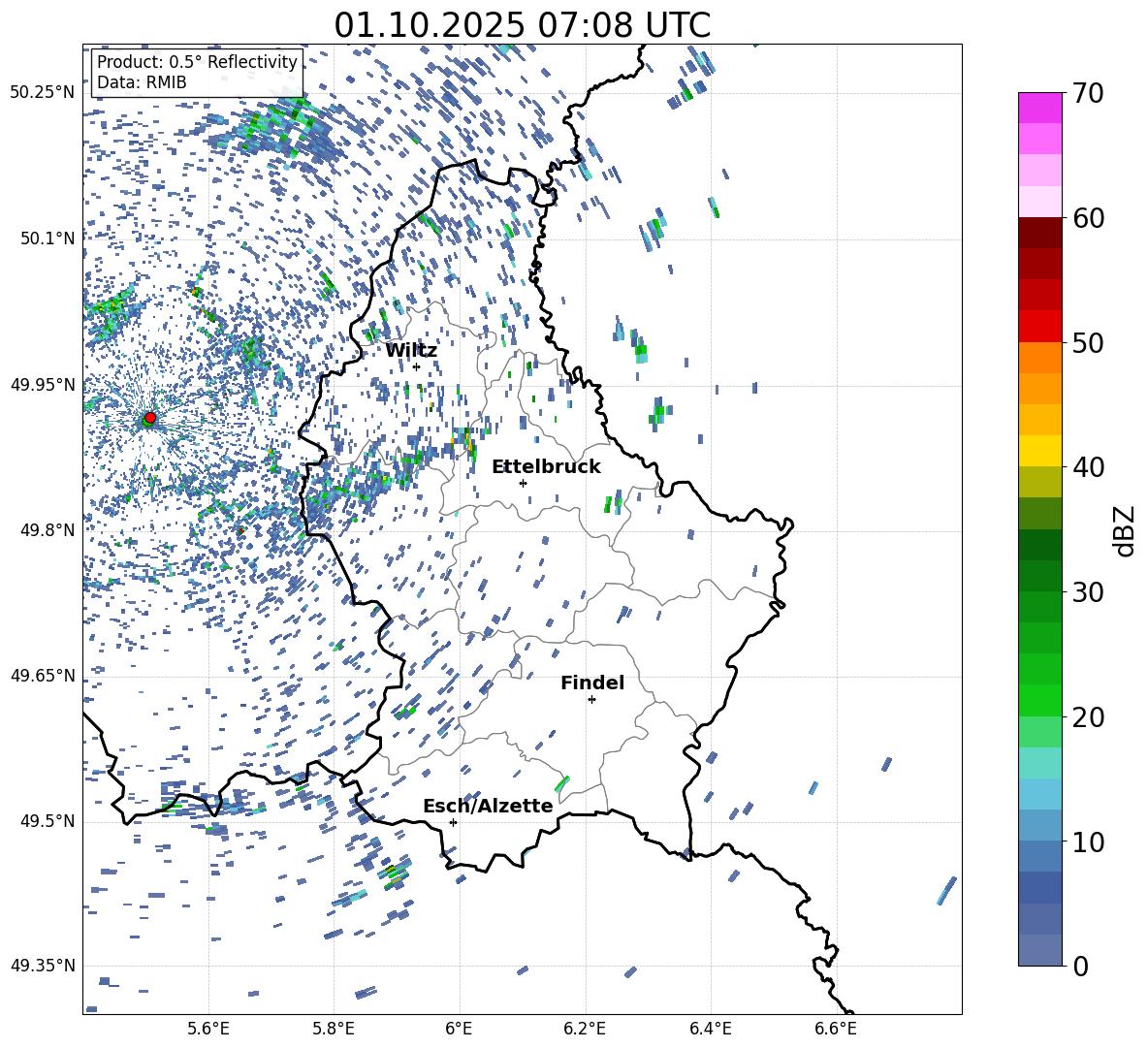Click the Findel station cross marker

point(591,699)
